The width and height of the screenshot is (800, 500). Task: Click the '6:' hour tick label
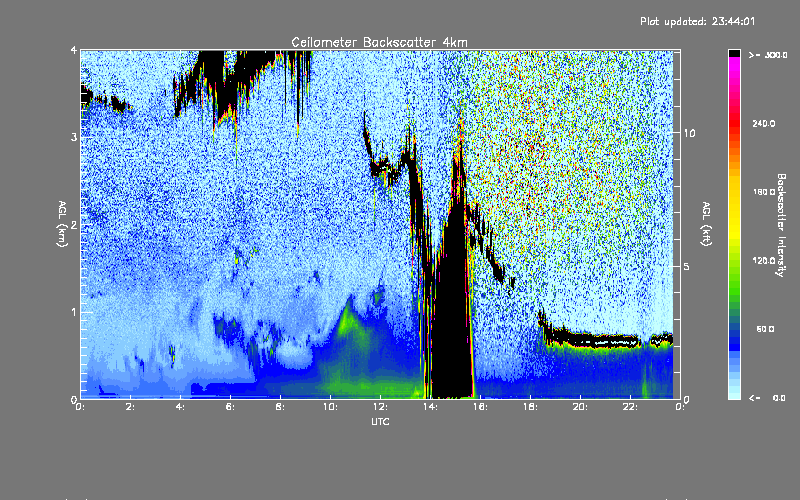coord(230,407)
